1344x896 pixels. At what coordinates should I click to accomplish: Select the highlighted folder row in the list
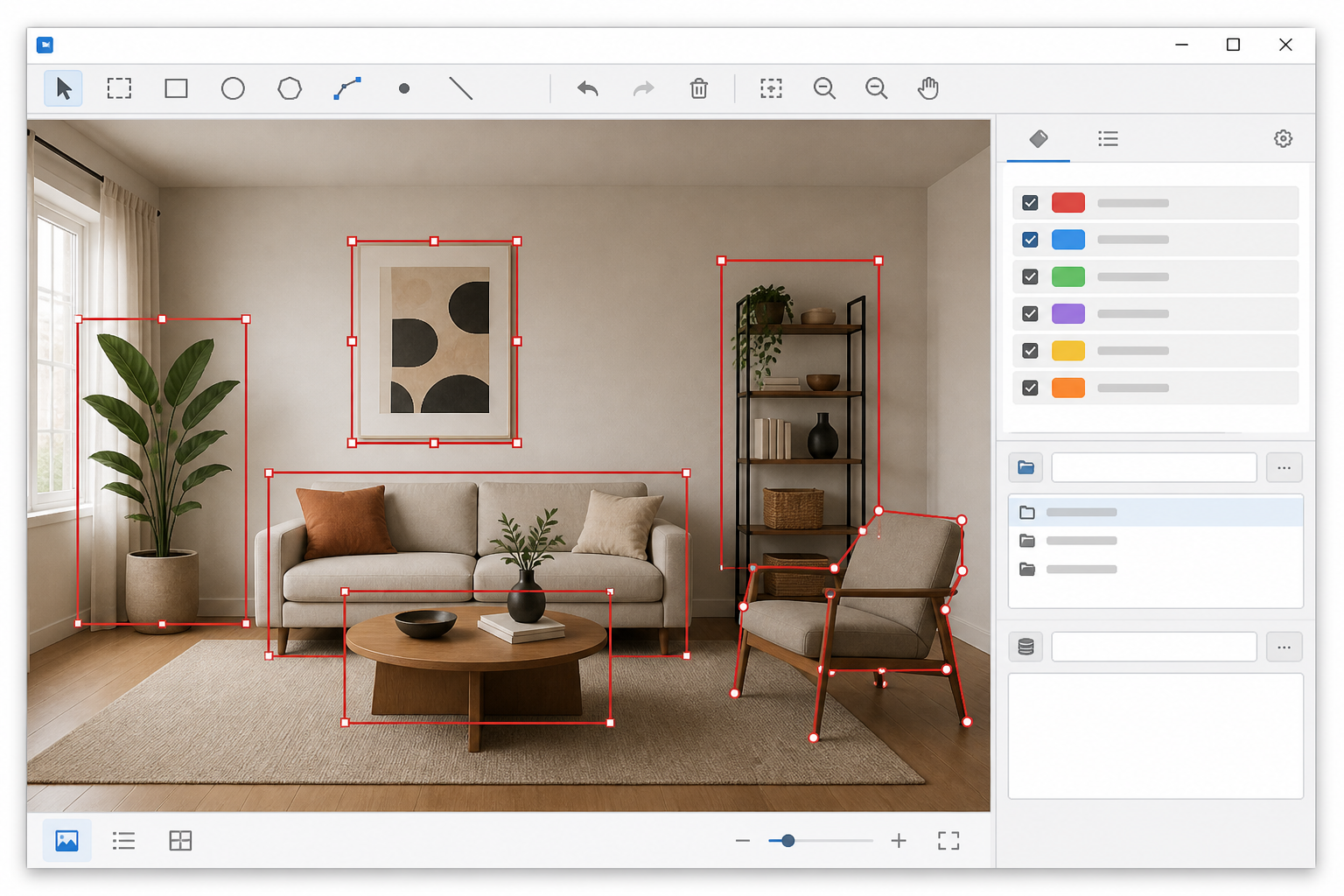pyautogui.click(x=1156, y=512)
